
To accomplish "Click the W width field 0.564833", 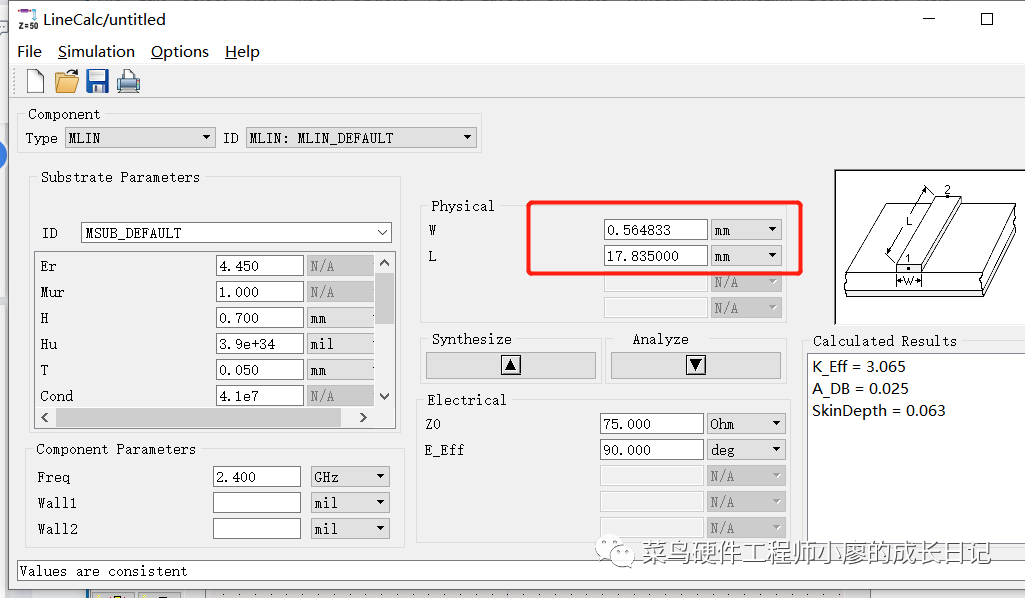I will [x=656, y=229].
